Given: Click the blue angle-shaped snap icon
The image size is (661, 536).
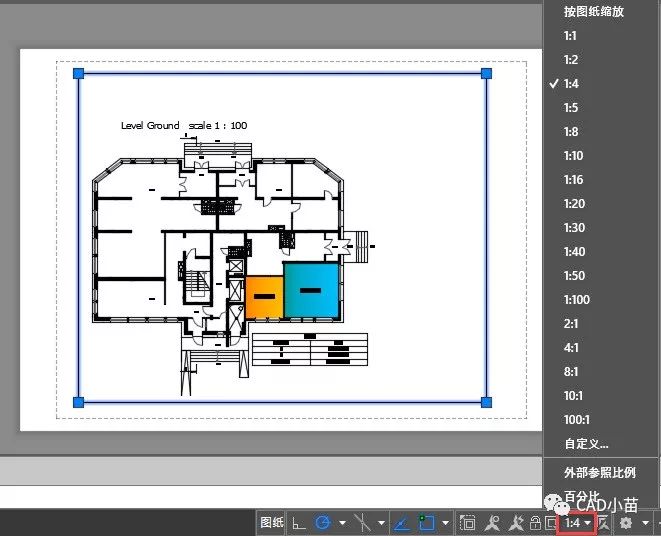Looking at the screenshot, I should (x=402, y=522).
